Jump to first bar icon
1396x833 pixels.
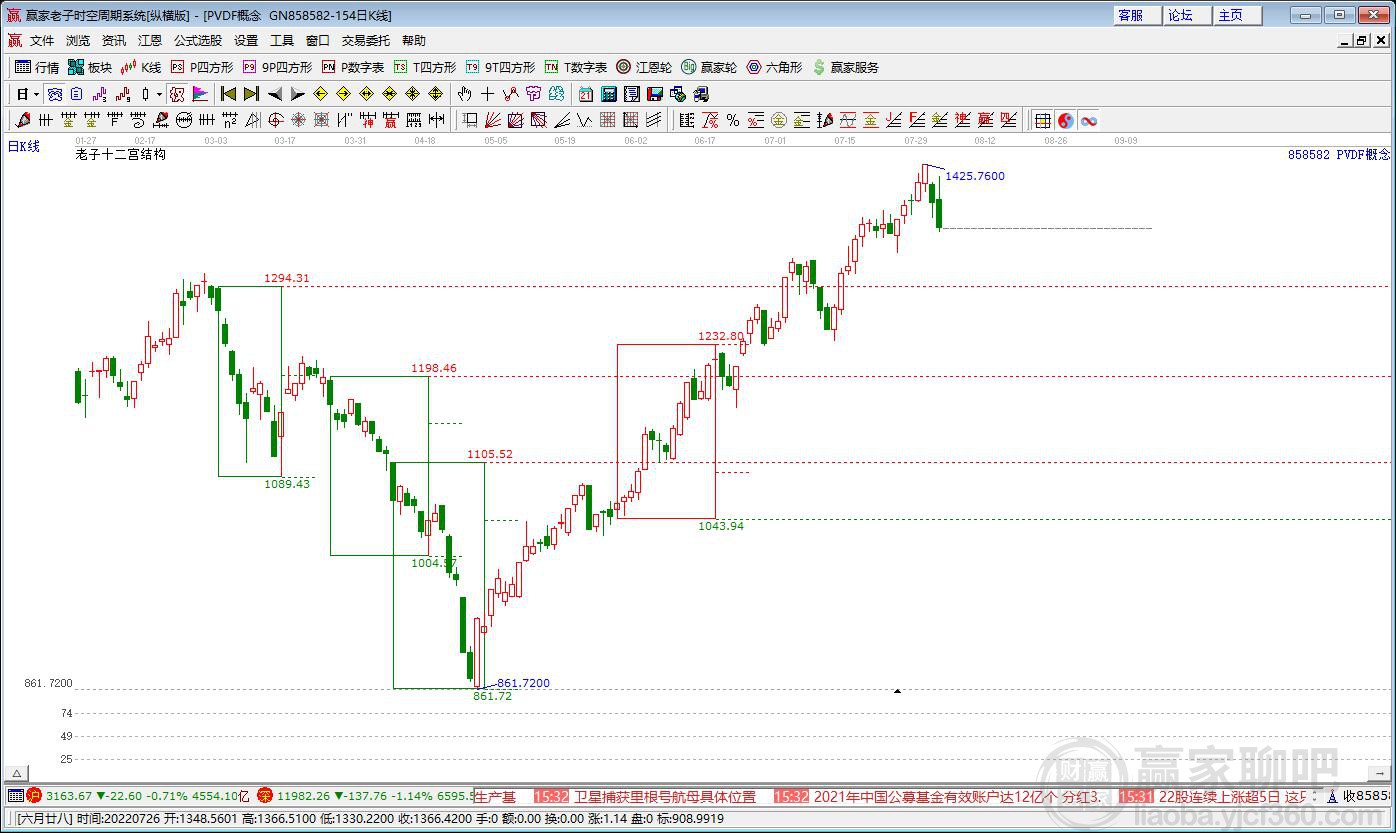(228, 94)
